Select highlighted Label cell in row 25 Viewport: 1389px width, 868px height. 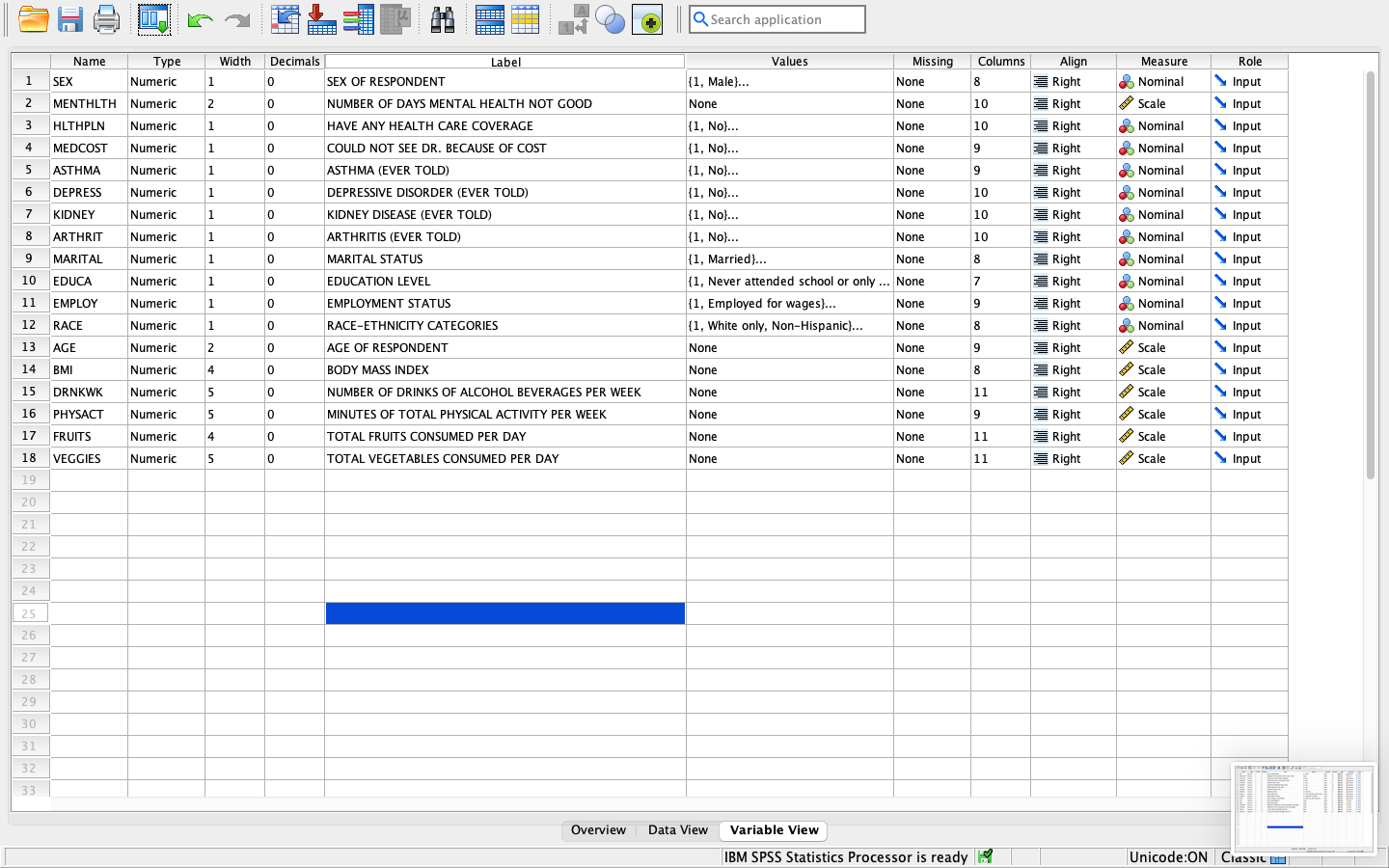point(505,613)
